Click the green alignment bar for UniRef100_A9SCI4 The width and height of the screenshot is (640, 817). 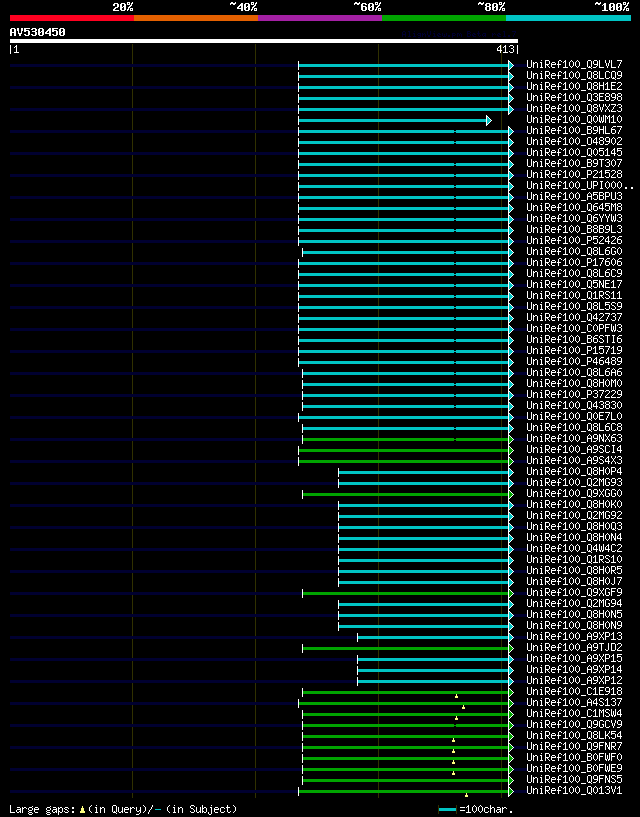(404, 450)
